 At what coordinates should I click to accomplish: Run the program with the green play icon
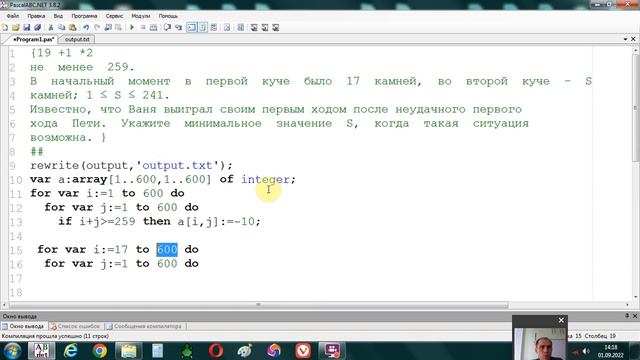(132, 27)
